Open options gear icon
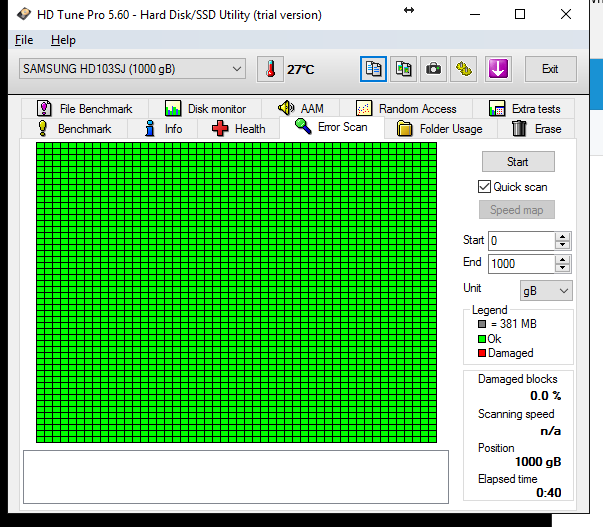Image resolution: width=603 pixels, height=527 pixels. pyautogui.click(x=464, y=69)
